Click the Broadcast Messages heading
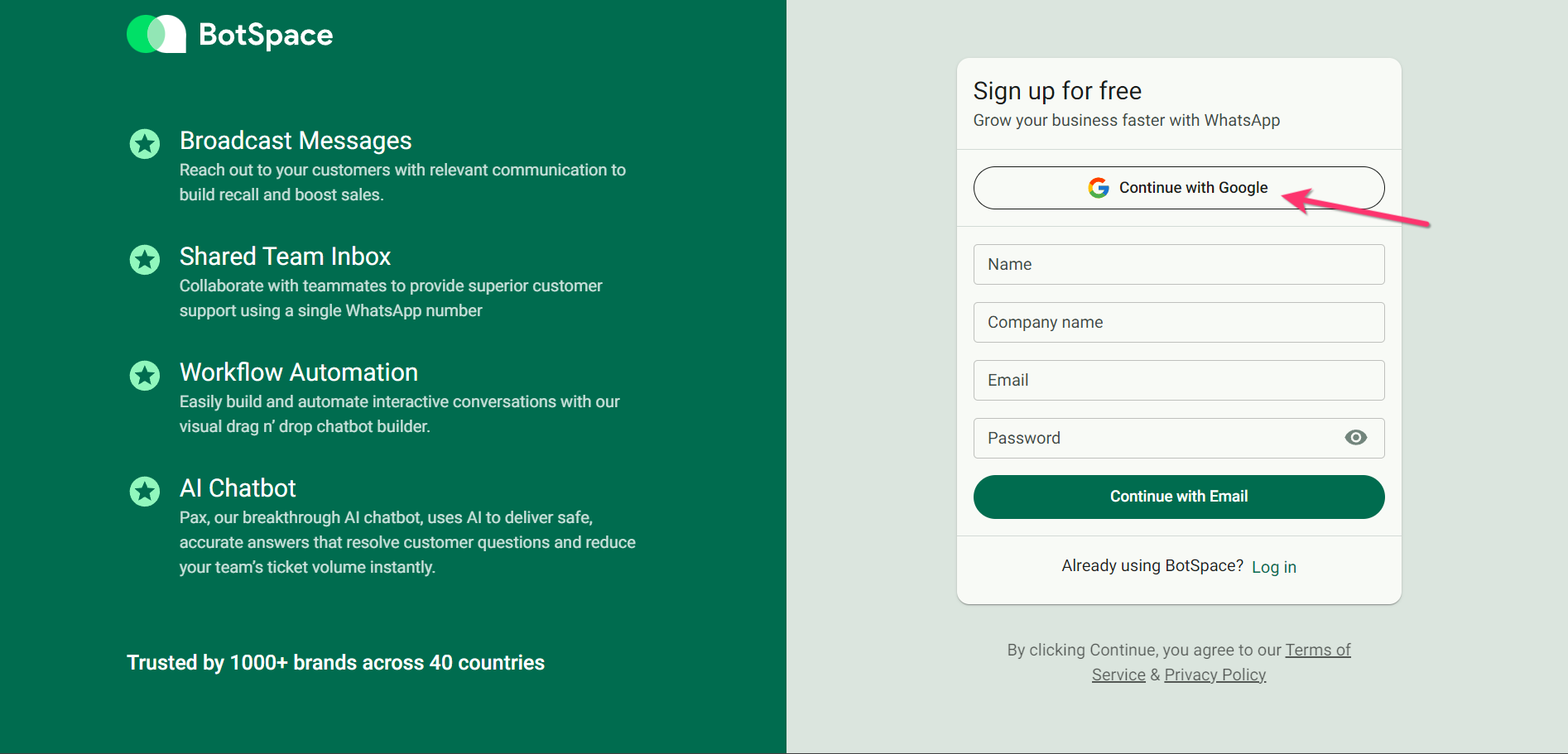The height and width of the screenshot is (754, 1568). 296,141
